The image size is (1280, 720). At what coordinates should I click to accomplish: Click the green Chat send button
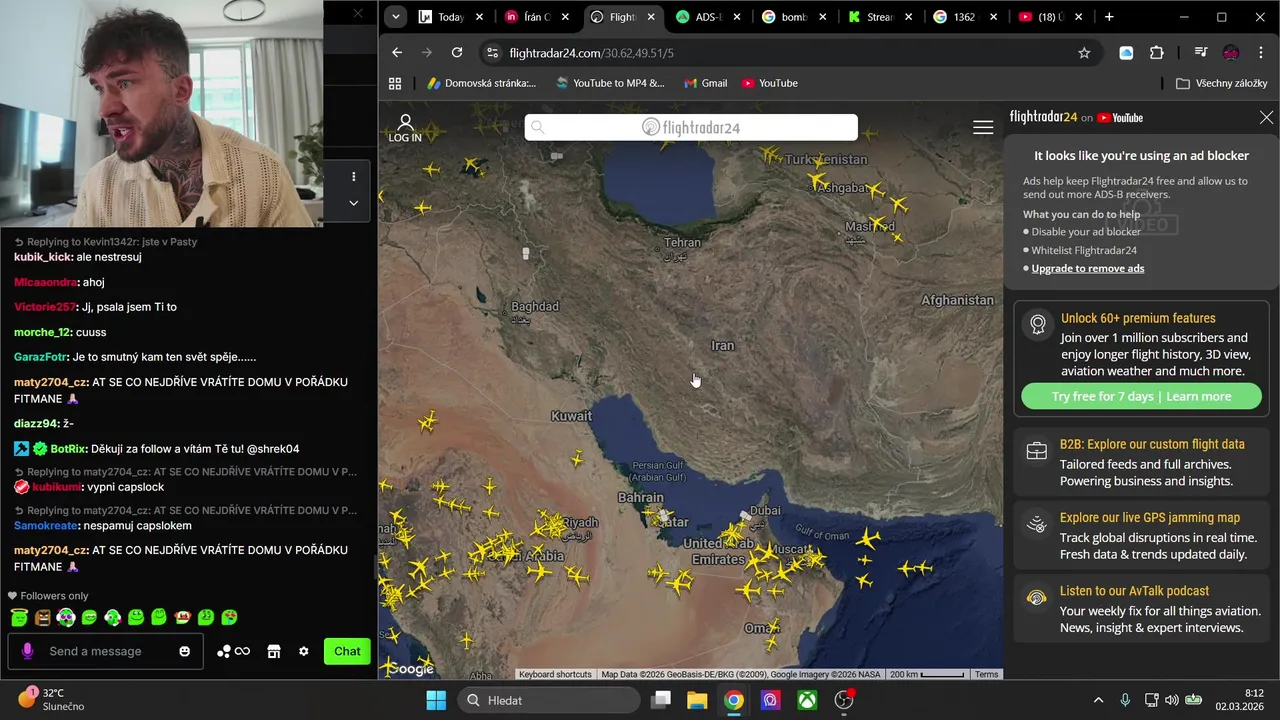click(x=347, y=651)
